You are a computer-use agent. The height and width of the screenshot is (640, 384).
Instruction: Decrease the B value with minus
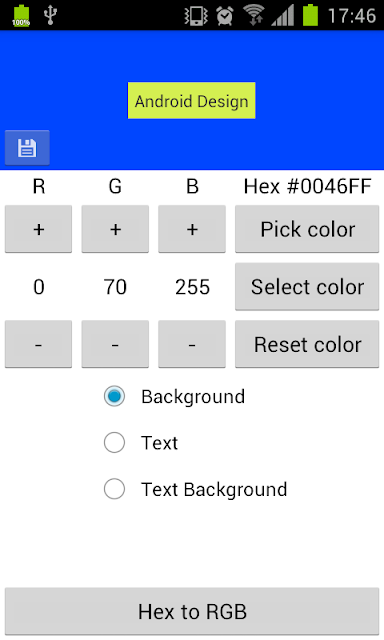coord(192,344)
